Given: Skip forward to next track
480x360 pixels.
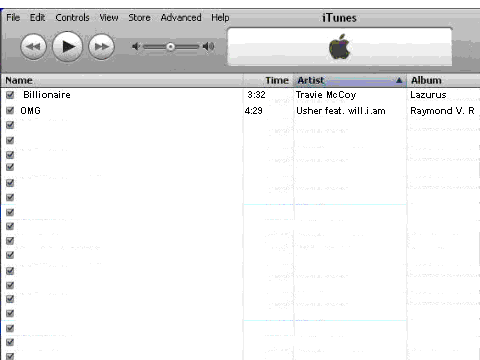Looking at the screenshot, I should (101, 47).
